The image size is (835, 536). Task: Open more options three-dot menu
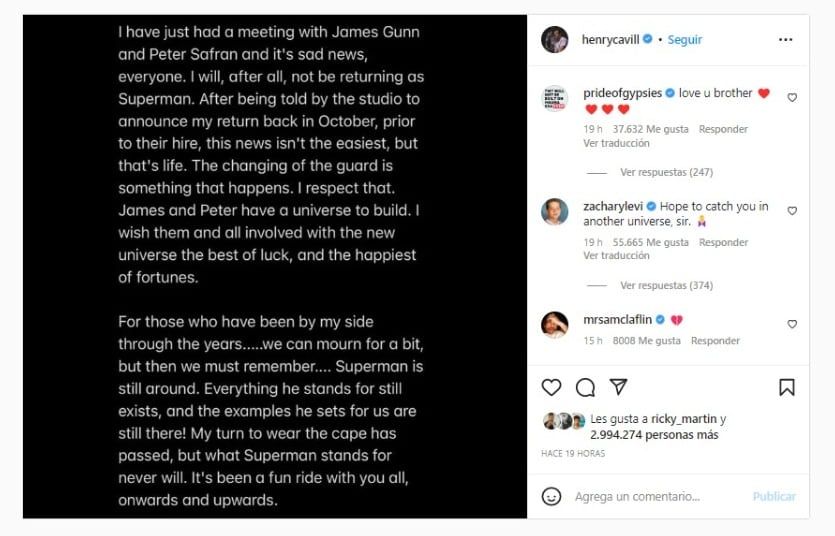[785, 40]
